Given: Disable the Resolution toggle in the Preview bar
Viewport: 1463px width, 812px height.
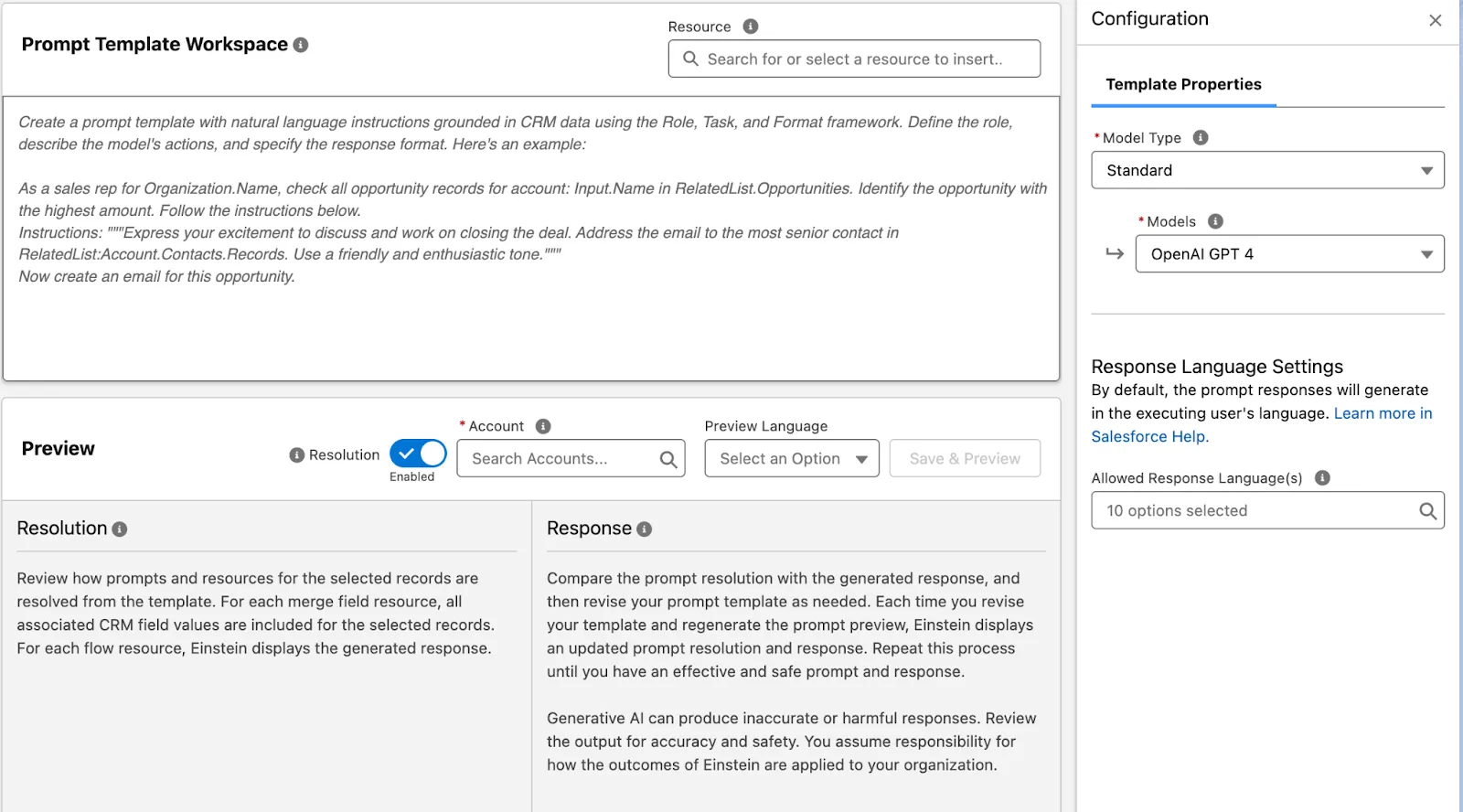Looking at the screenshot, I should tap(417, 454).
